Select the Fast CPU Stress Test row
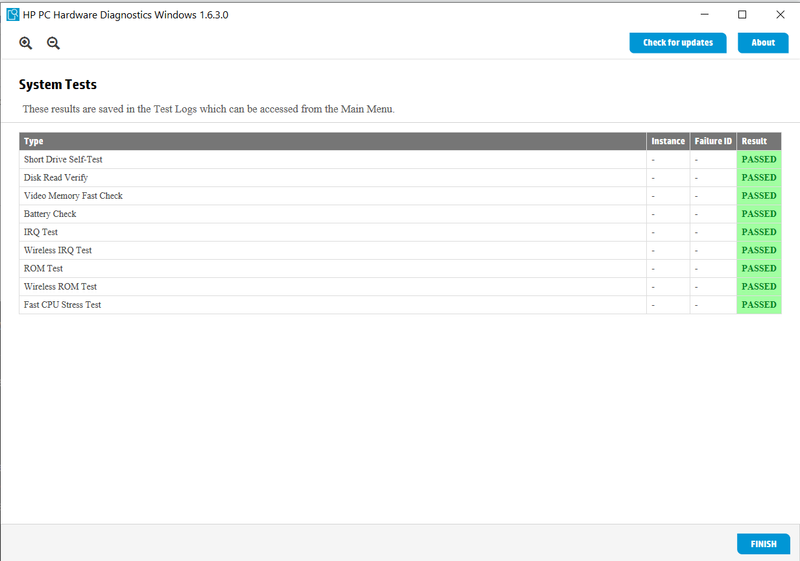800x561 pixels. point(400,304)
